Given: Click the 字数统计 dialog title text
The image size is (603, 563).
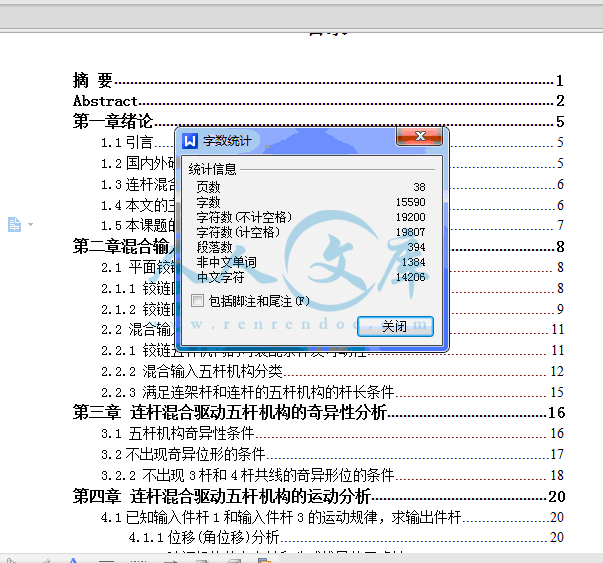Looking at the screenshot, I should pyautogui.click(x=227, y=141).
